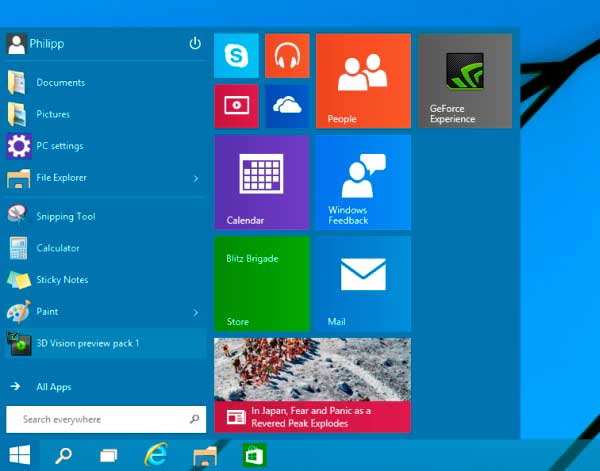Launch Internet Explorer from the taskbar
Screen dimensions: 600x471
click(x=156, y=455)
